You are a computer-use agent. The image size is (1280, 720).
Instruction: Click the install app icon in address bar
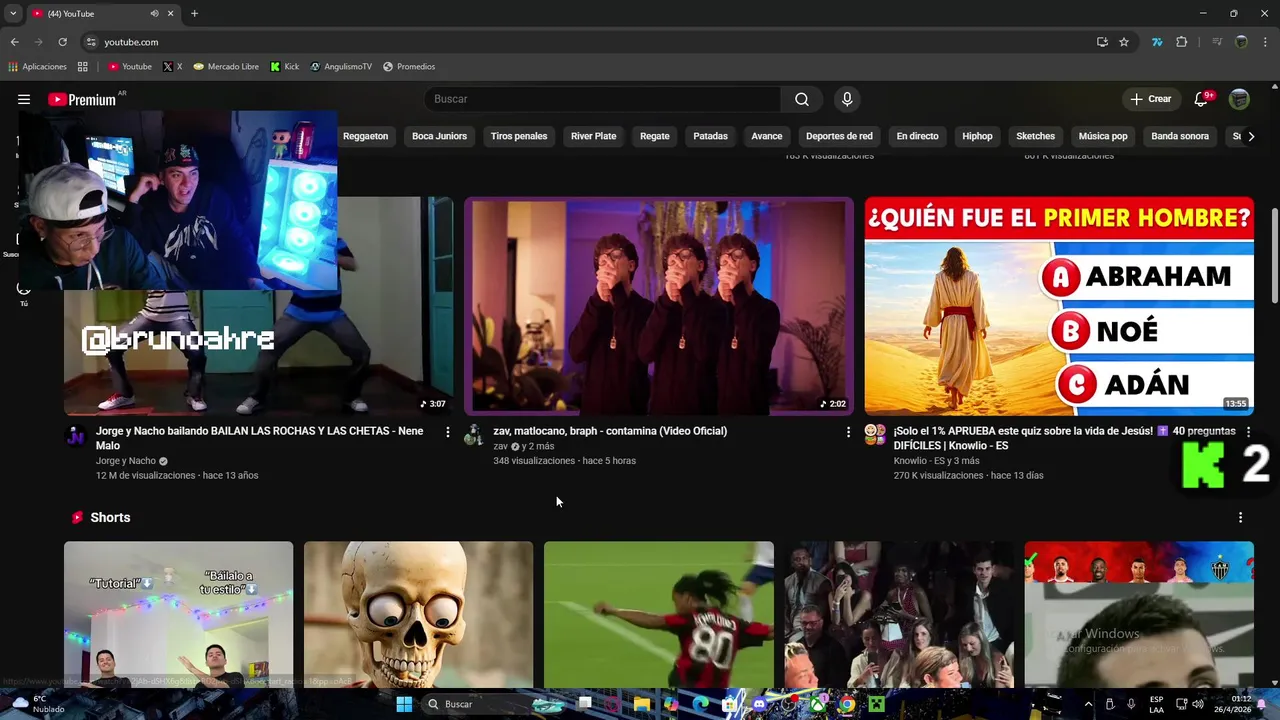1102,42
